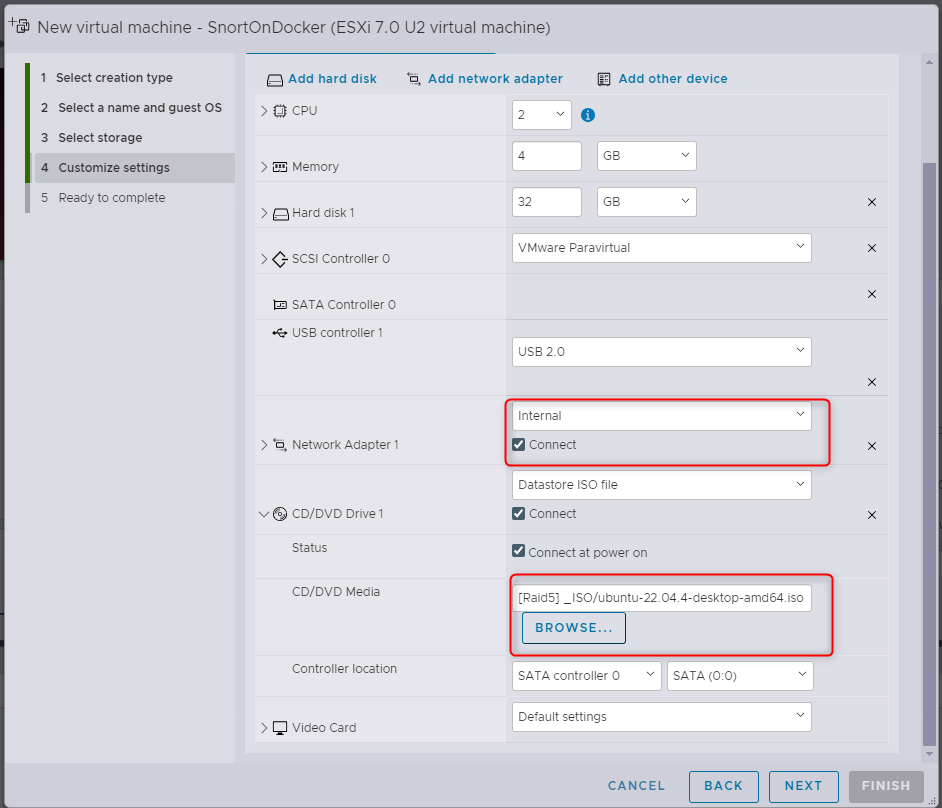
Task: Click the NEXT button
Action: tap(803, 786)
